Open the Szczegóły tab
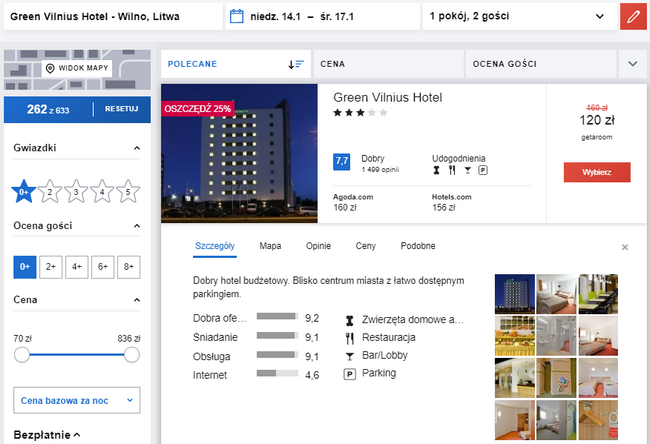Screen dimensions: 650x444 click(215, 246)
